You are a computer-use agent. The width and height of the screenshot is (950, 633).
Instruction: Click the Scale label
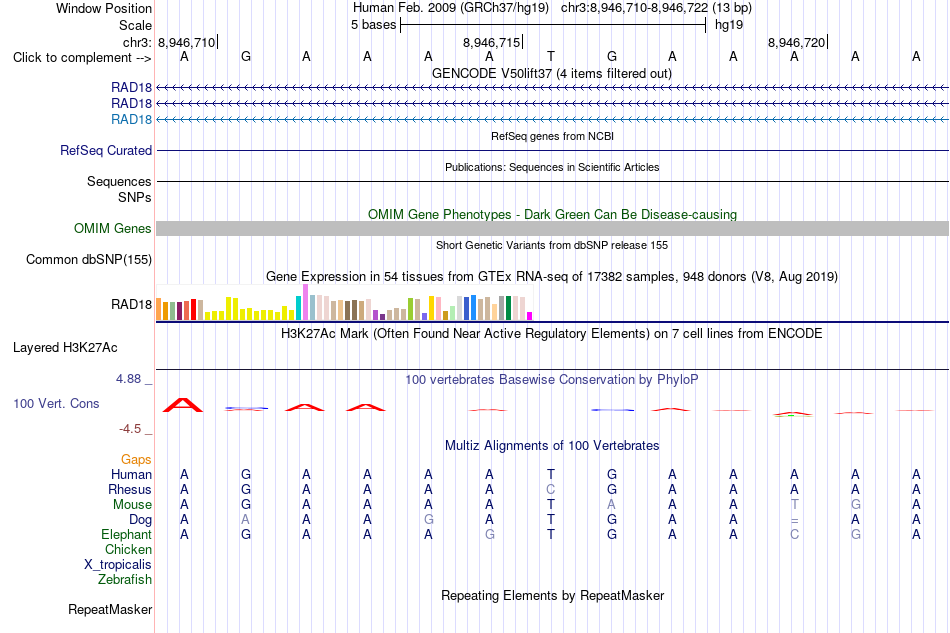click(135, 25)
